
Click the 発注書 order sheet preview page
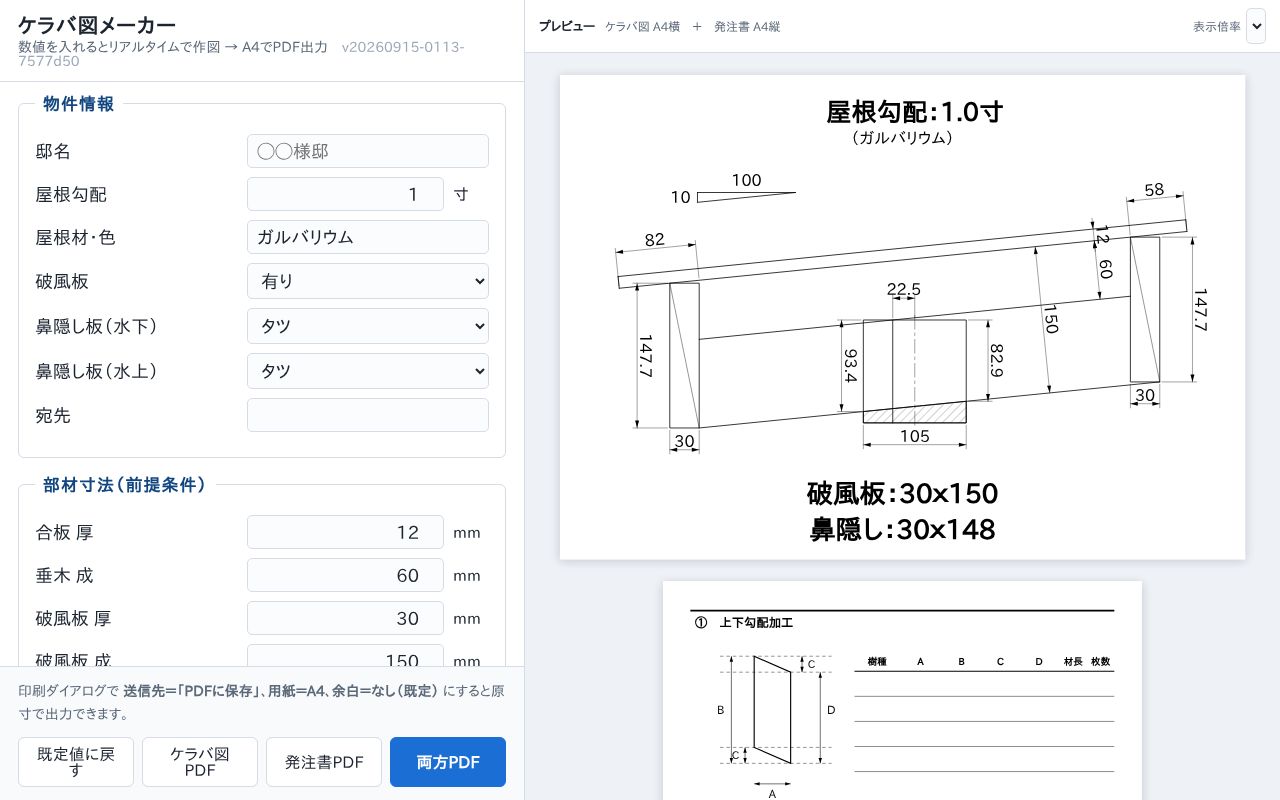click(x=902, y=690)
